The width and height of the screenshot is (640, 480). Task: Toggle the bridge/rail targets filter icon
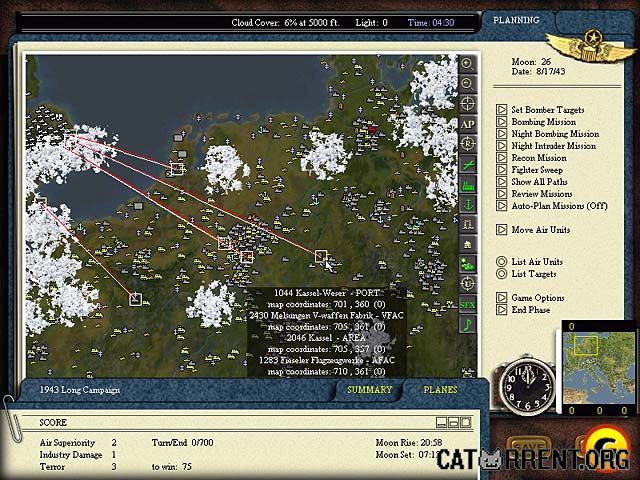pos(467,224)
